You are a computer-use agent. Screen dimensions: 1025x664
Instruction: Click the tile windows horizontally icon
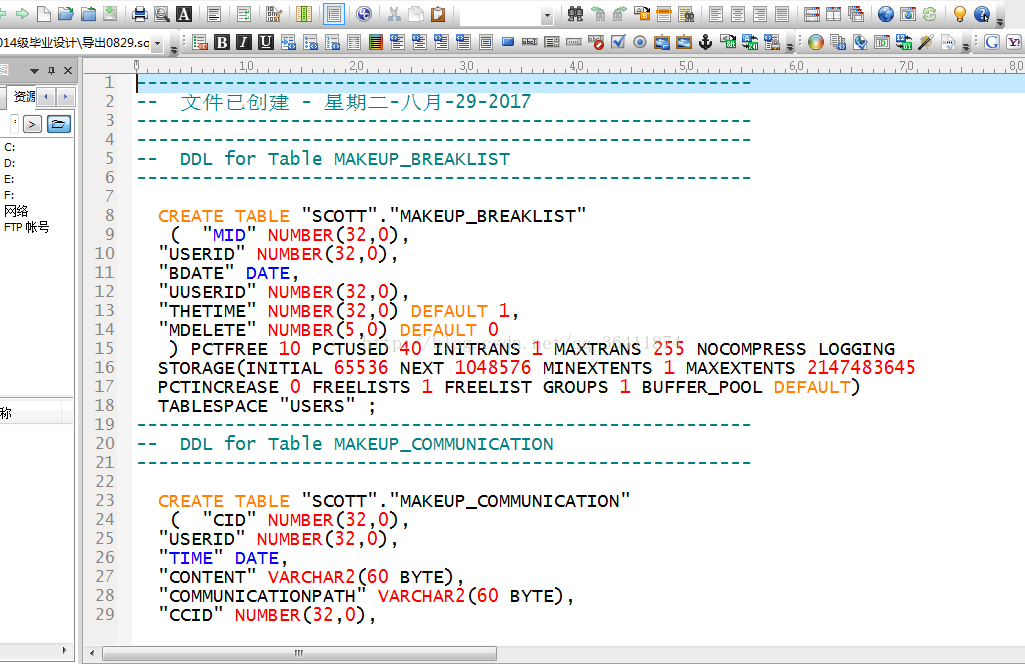(x=811, y=14)
